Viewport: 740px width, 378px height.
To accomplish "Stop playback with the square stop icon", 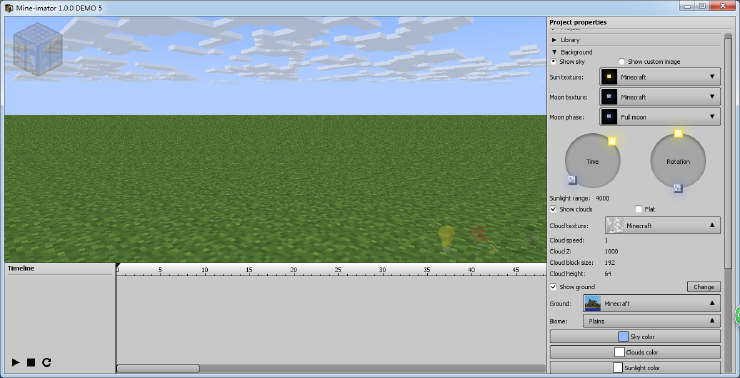I will coord(31,362).
